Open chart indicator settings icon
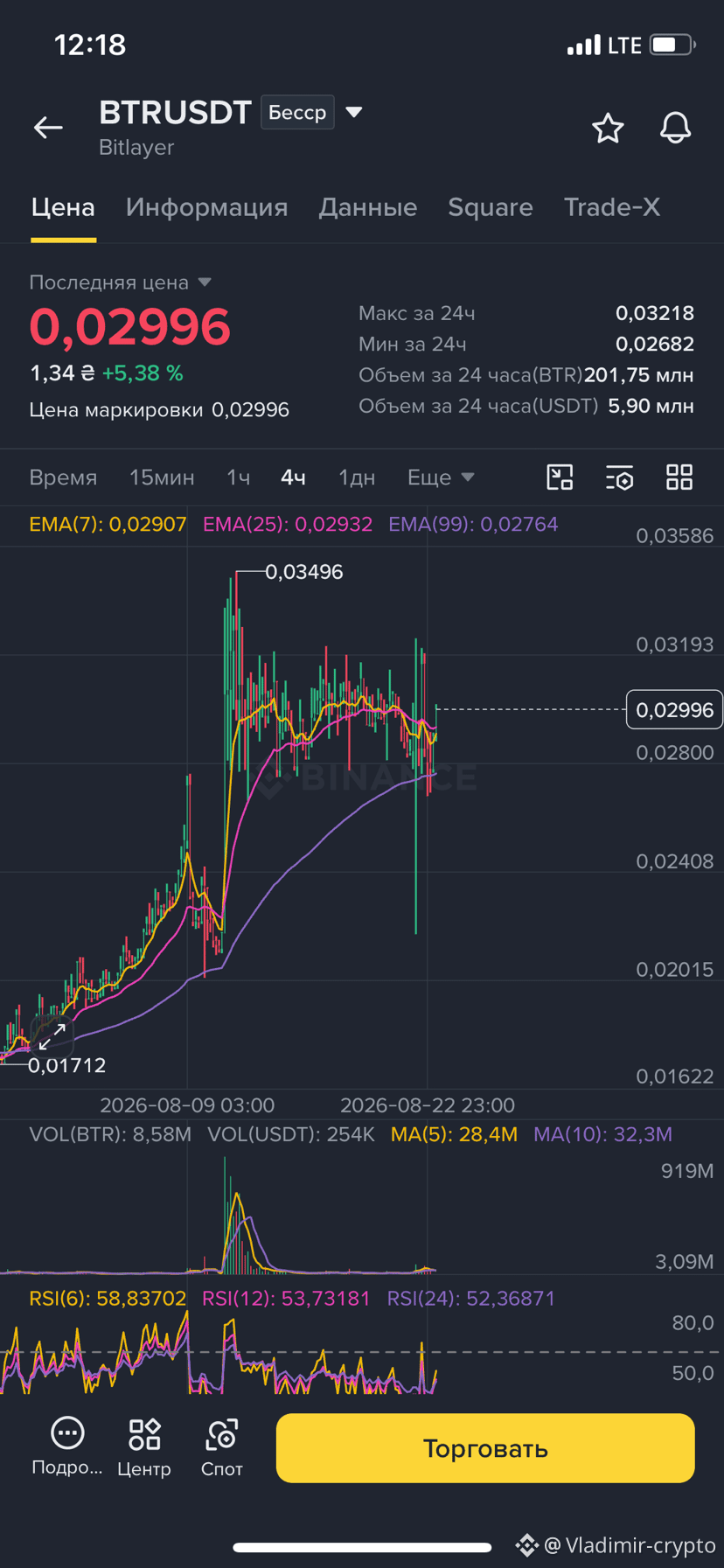Image resolution: width=724 pixels, height=1568 pixels. tap(620, 477)
